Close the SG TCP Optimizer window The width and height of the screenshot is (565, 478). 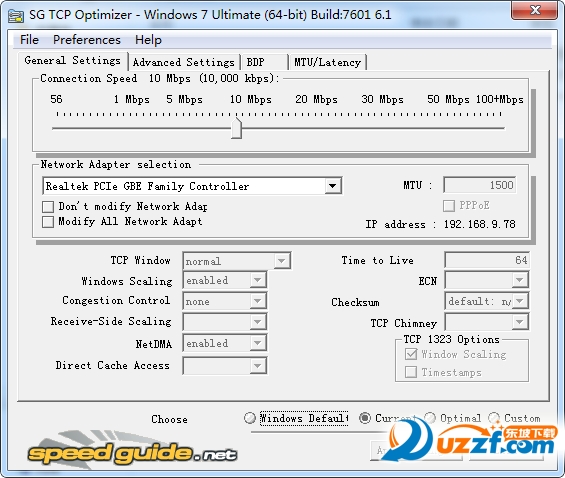coord(534,10)
